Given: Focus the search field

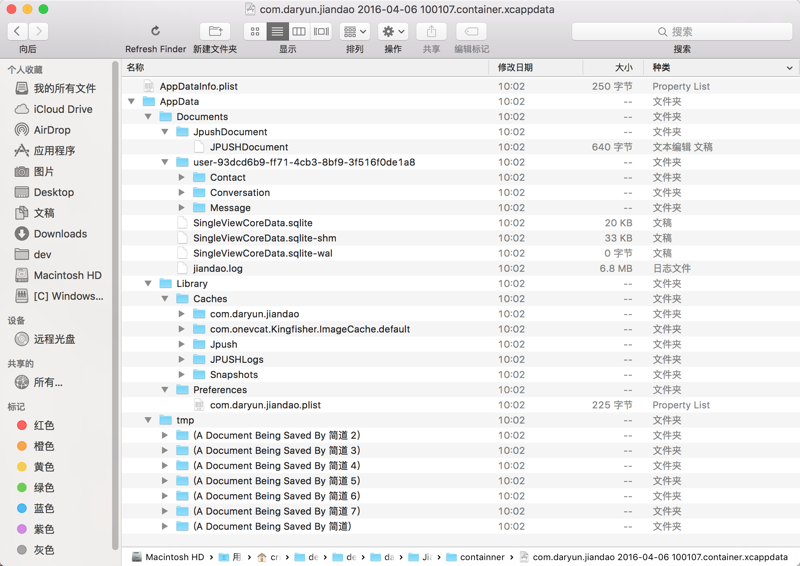Looking at the screenshot, I should [682, 32].
